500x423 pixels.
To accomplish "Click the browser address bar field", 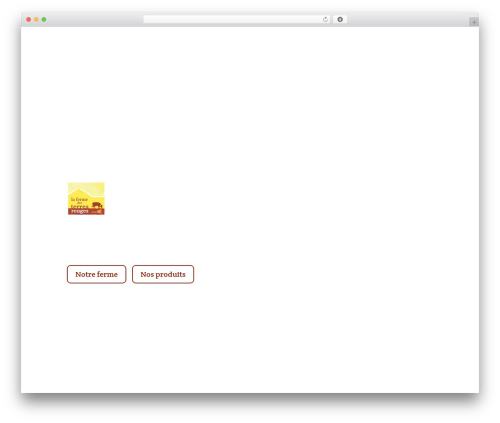I will 237,20.
